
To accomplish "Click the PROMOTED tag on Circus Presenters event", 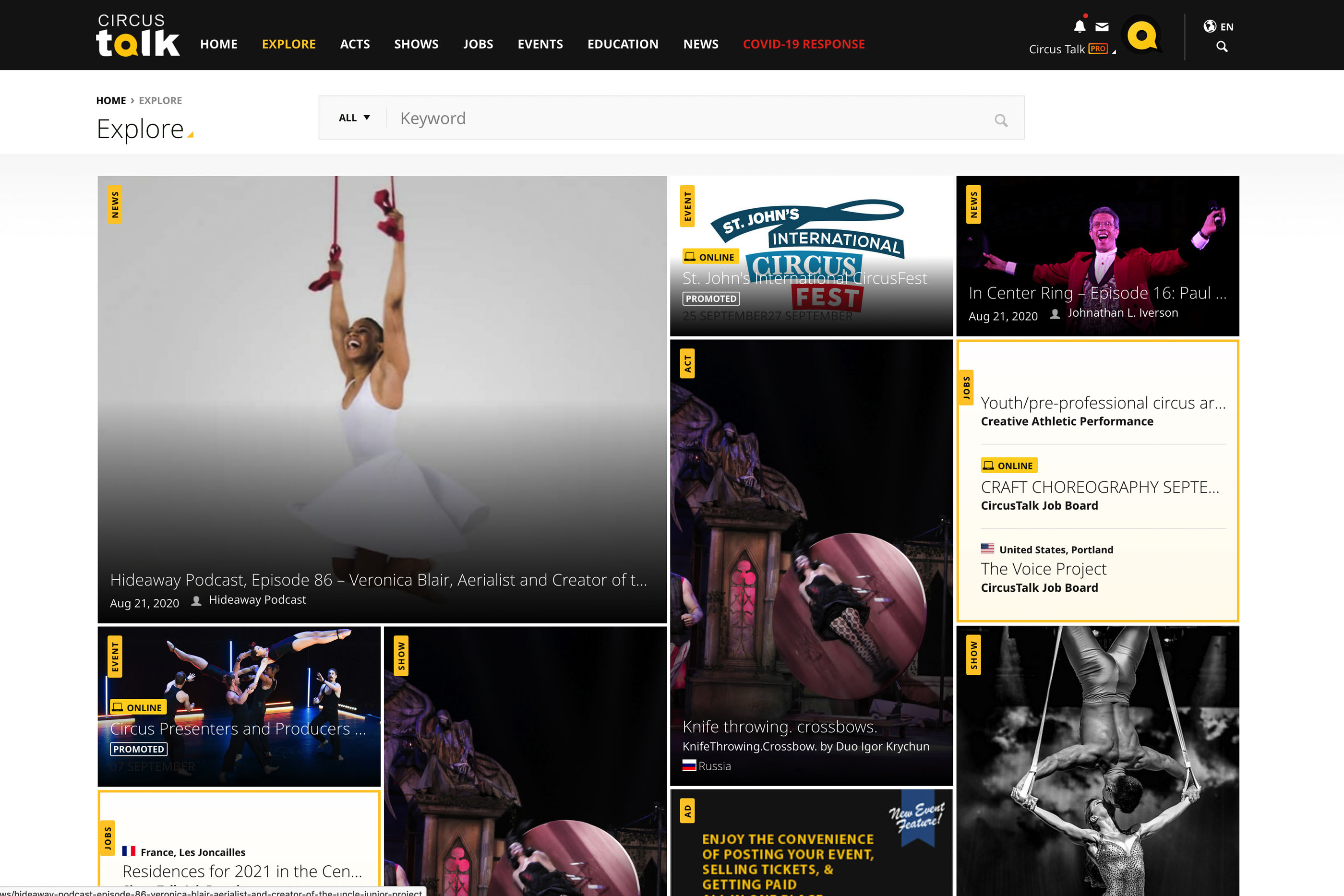I will pyautogui.click(x=138, y=749).
